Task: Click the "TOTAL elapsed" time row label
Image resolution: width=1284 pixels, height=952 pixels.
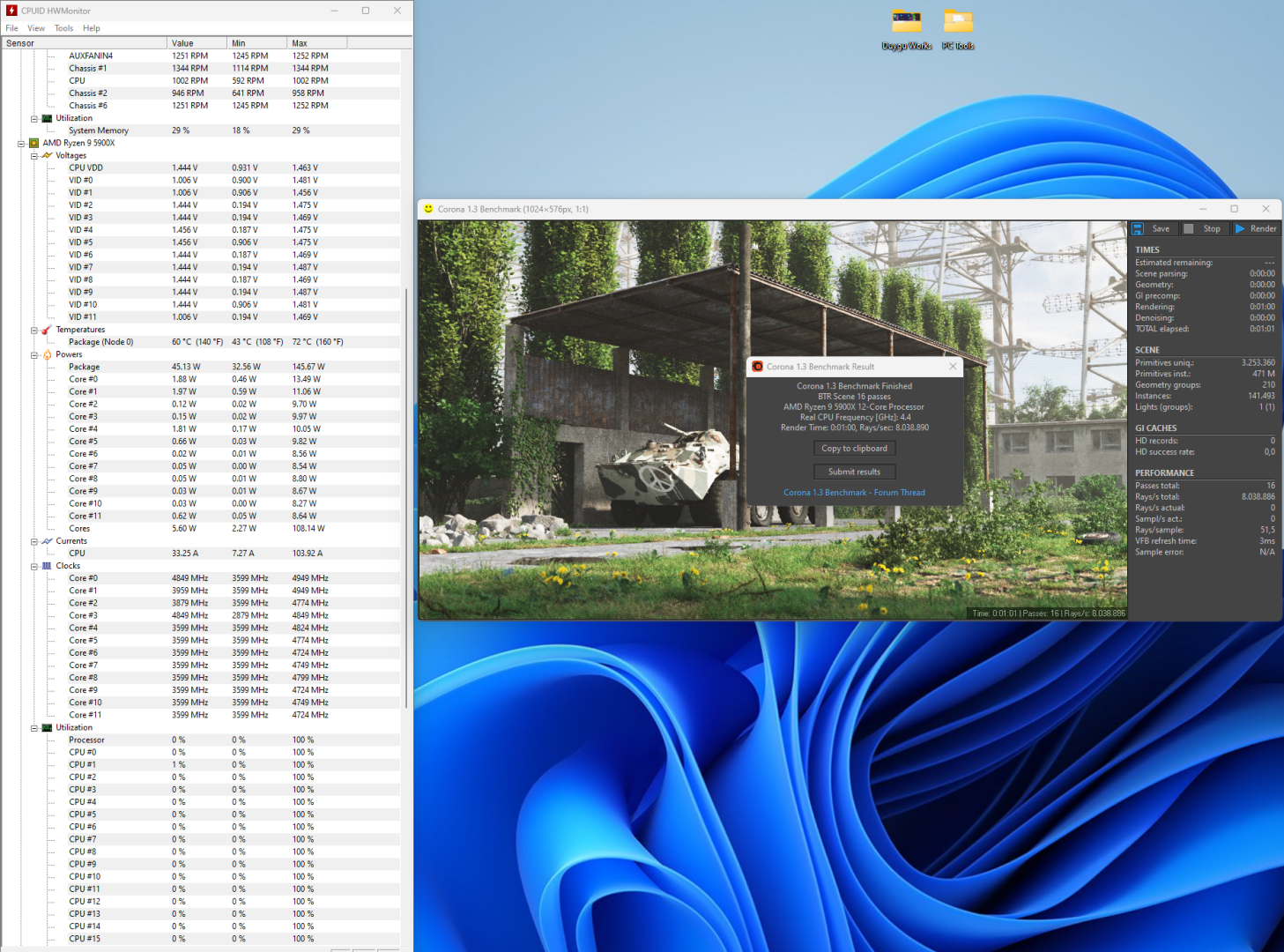Action: tap(1162, 329)
